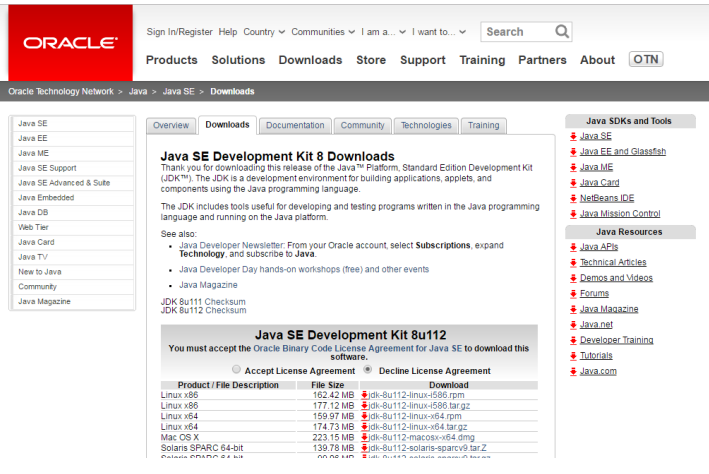Image resolution: width=709 pixels, height=474 pixels.
Task: Click Java Magazine link under See also
Action: click(x=208, y=285)
